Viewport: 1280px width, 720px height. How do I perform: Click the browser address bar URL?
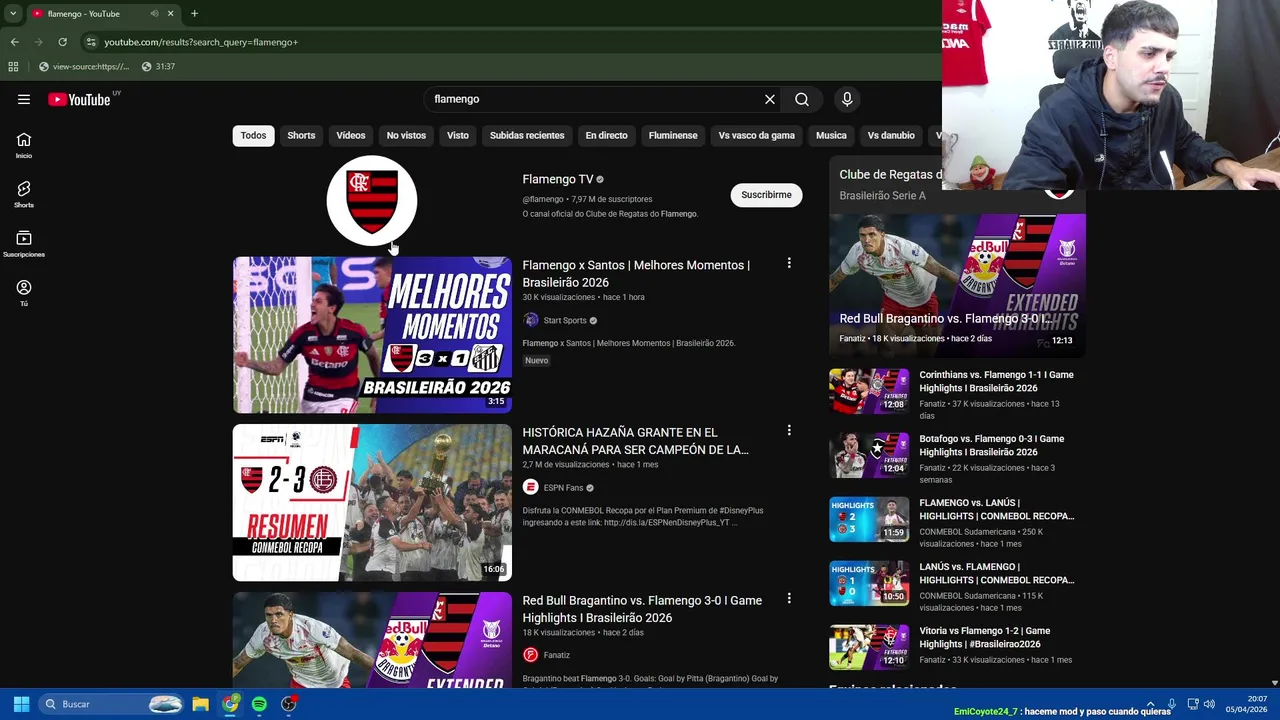201,42
